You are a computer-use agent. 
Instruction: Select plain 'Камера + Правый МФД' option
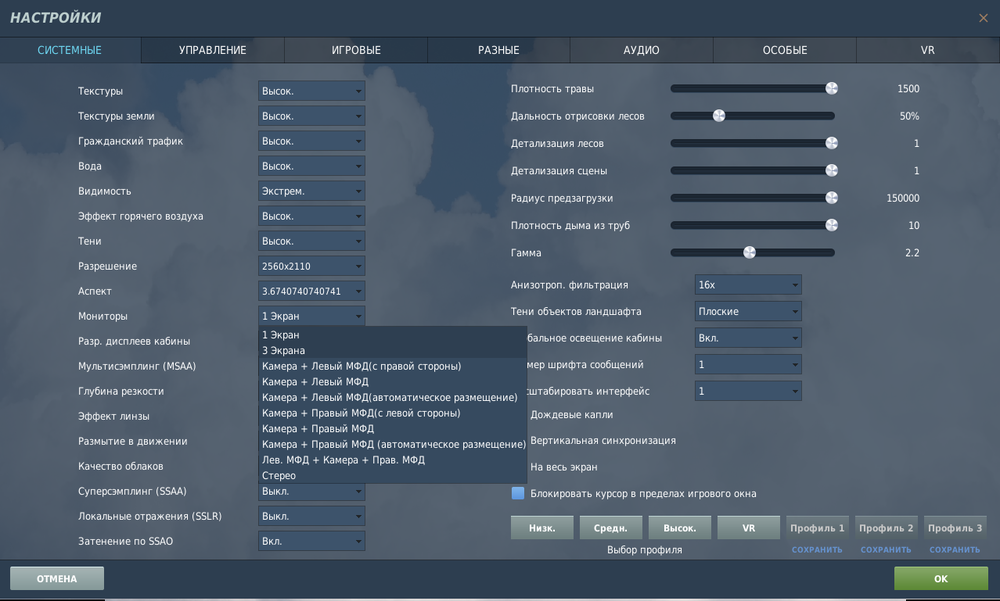point(392,429)
